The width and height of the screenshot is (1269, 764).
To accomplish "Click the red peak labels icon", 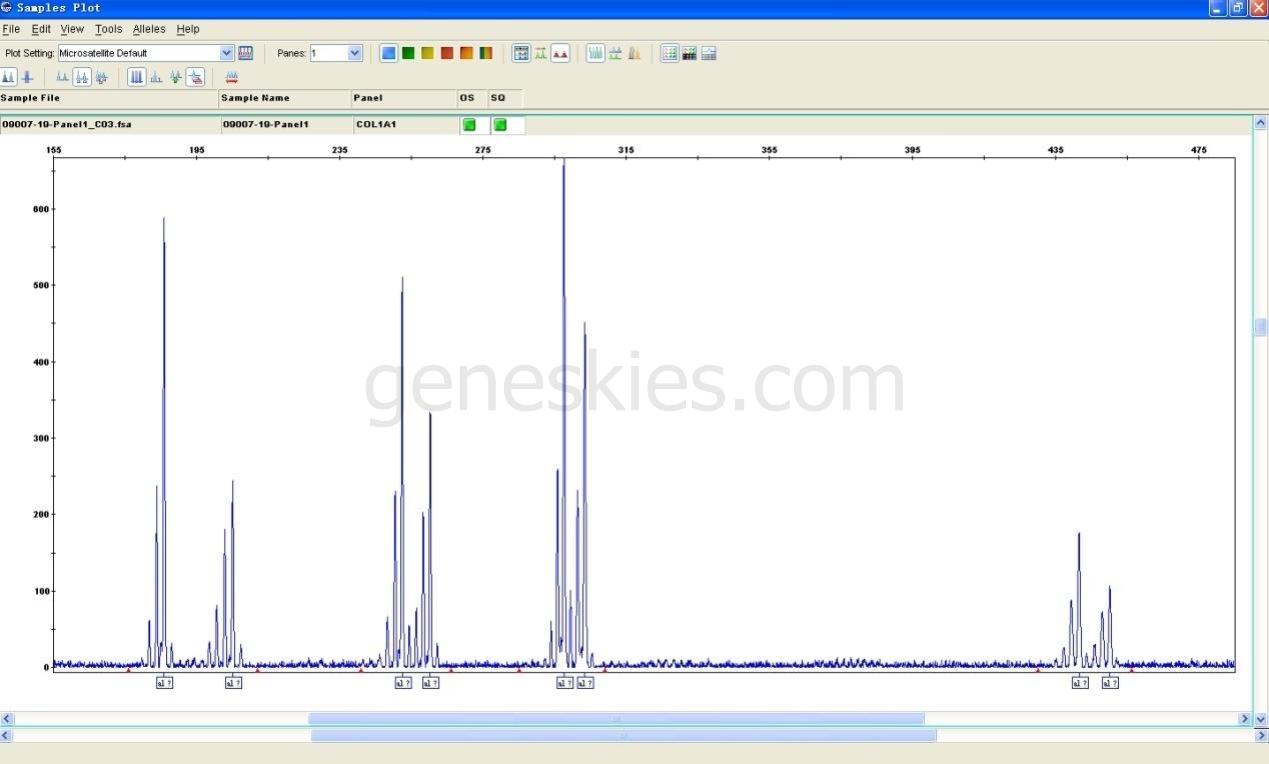I will pyautogui.click(x=560, y=53).
